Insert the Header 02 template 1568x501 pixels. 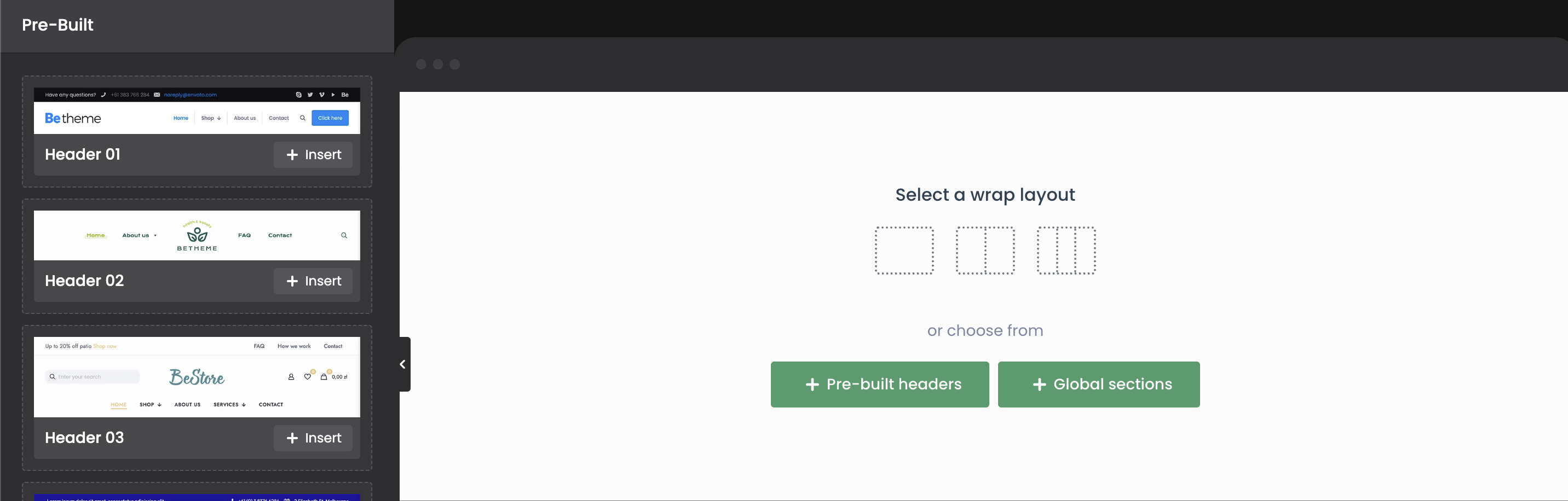[x=313, y=281]
